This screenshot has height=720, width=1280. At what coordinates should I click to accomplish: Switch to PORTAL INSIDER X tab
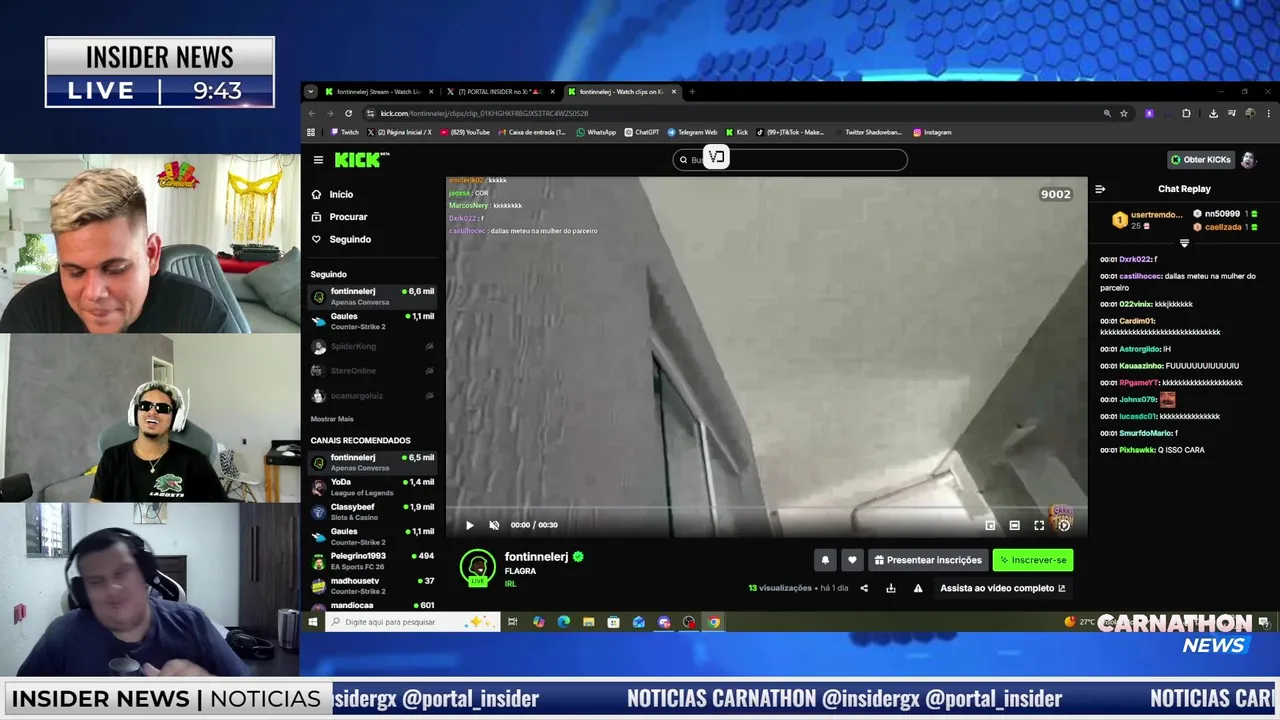pos(500,92)
